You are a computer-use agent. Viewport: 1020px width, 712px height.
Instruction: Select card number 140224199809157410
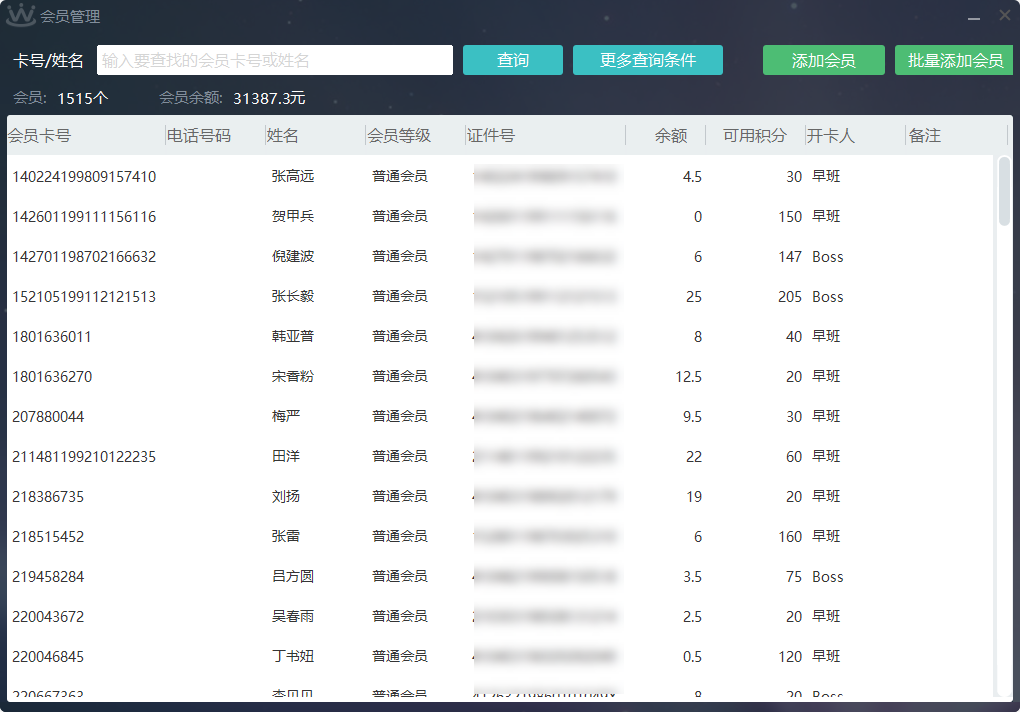click(84, 176)
